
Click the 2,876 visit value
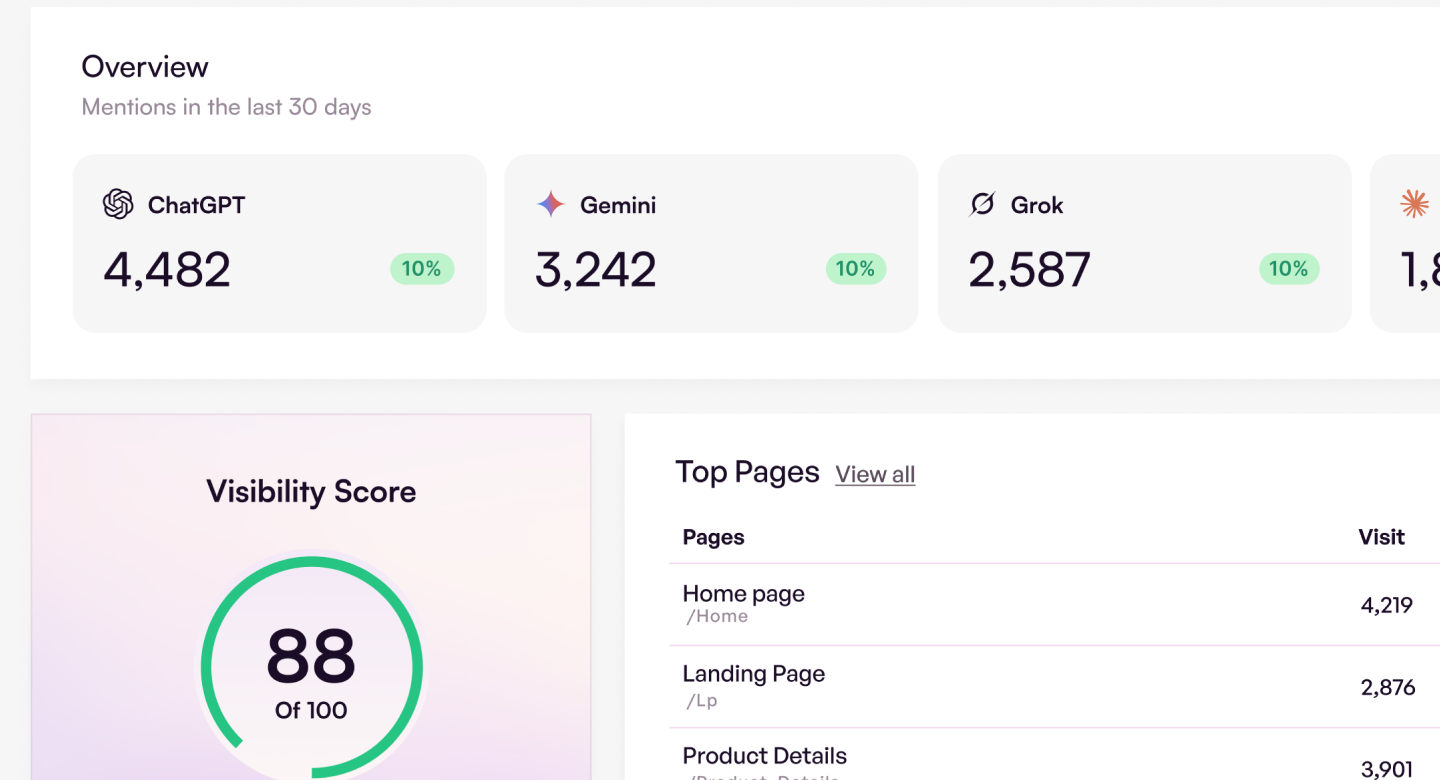pos(1388,687)
